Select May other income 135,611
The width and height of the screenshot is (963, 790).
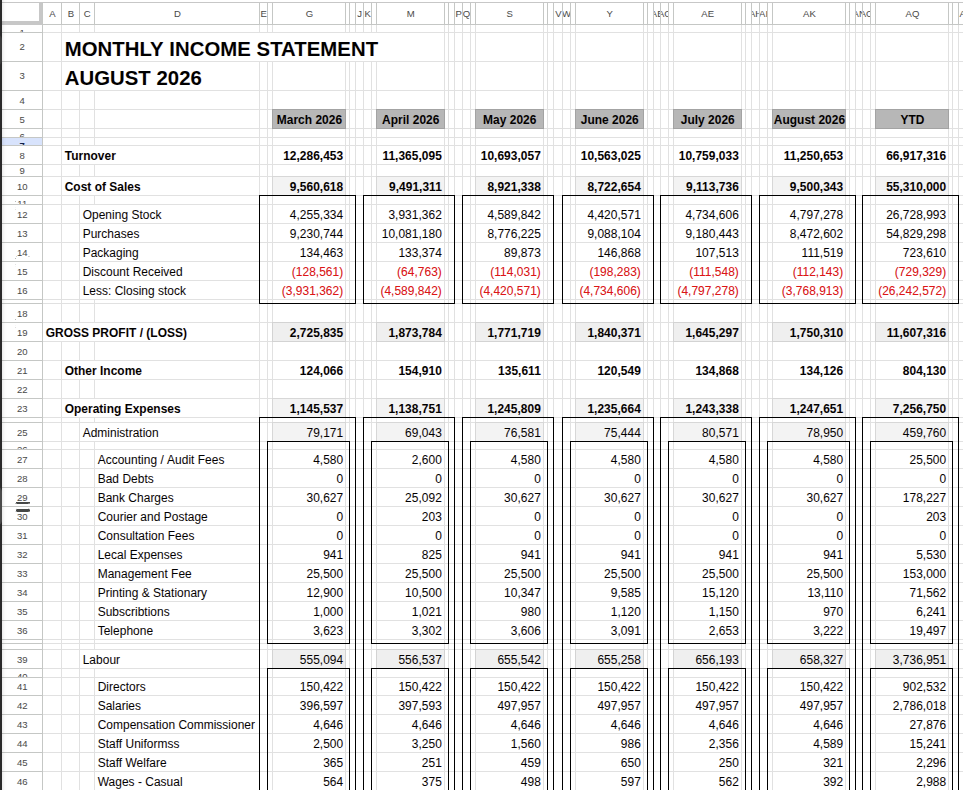click(x=519, y=371)
